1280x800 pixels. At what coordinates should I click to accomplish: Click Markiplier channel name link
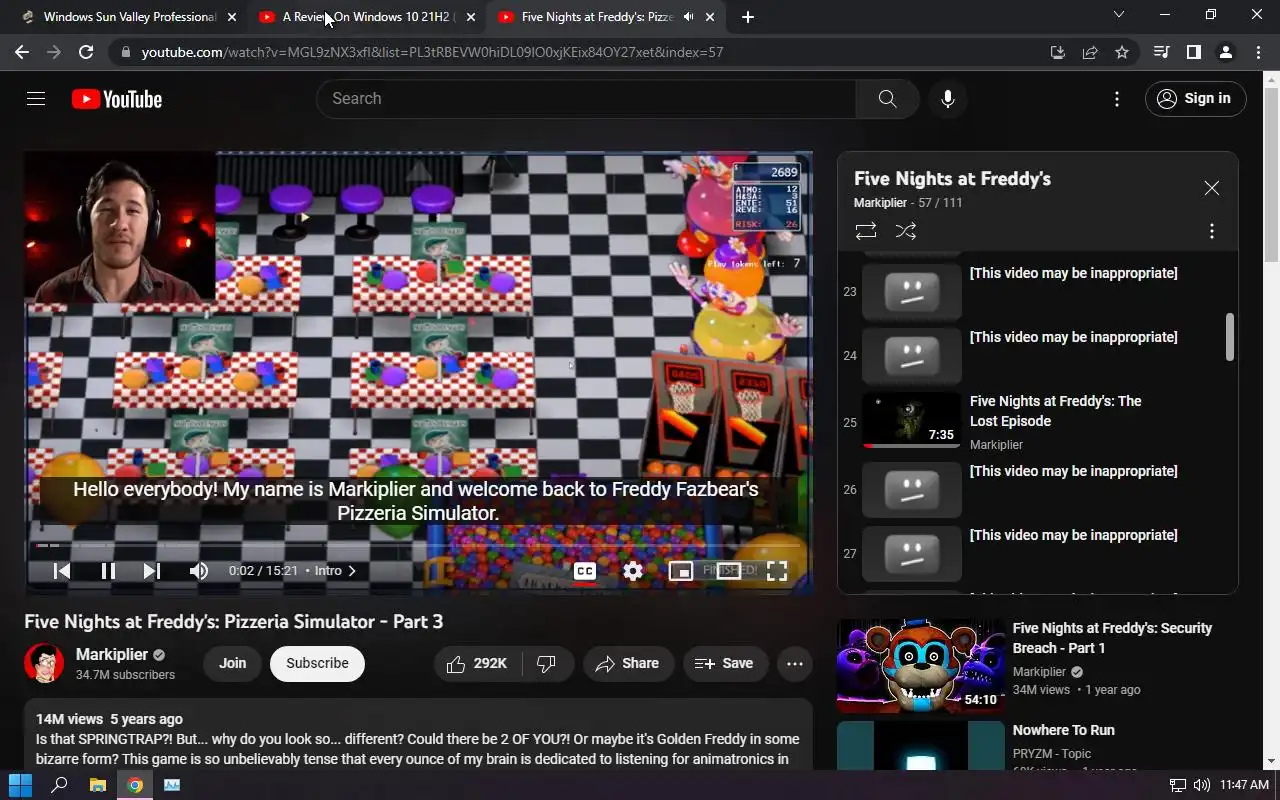point(112,655)
